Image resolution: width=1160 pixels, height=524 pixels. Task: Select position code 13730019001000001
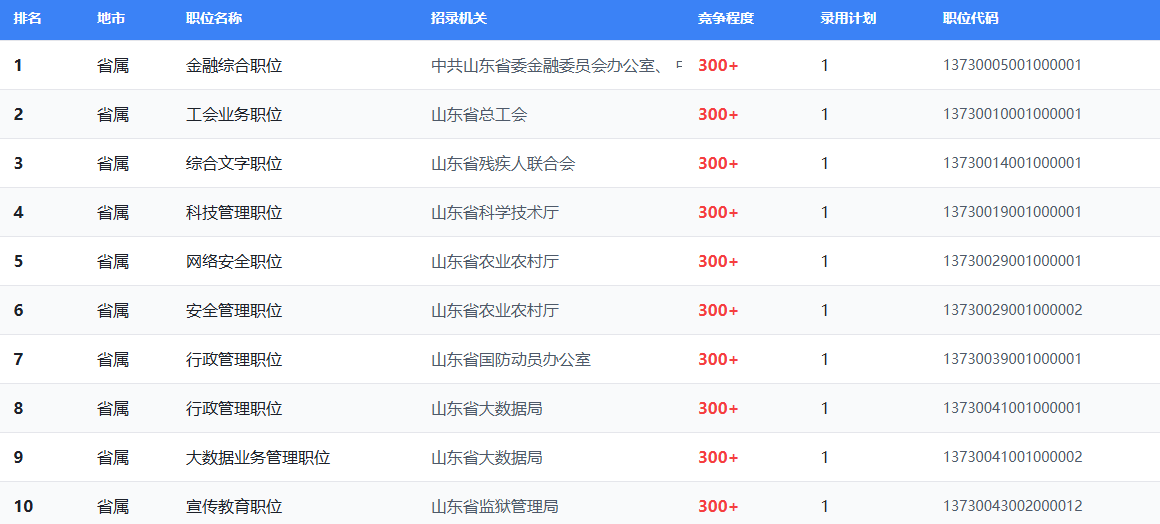pos(1012,213)
